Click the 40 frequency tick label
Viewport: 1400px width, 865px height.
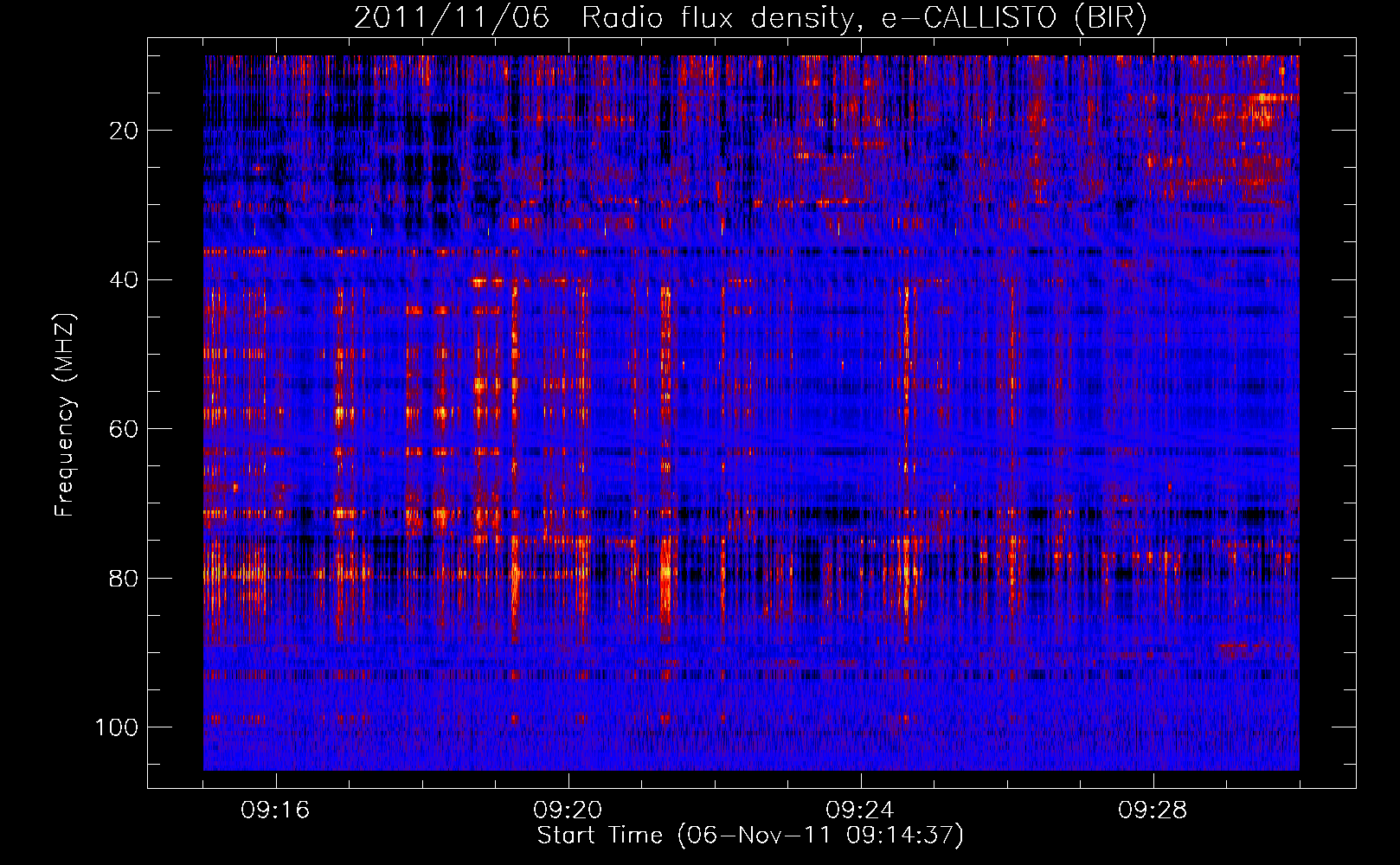(125, 280)
